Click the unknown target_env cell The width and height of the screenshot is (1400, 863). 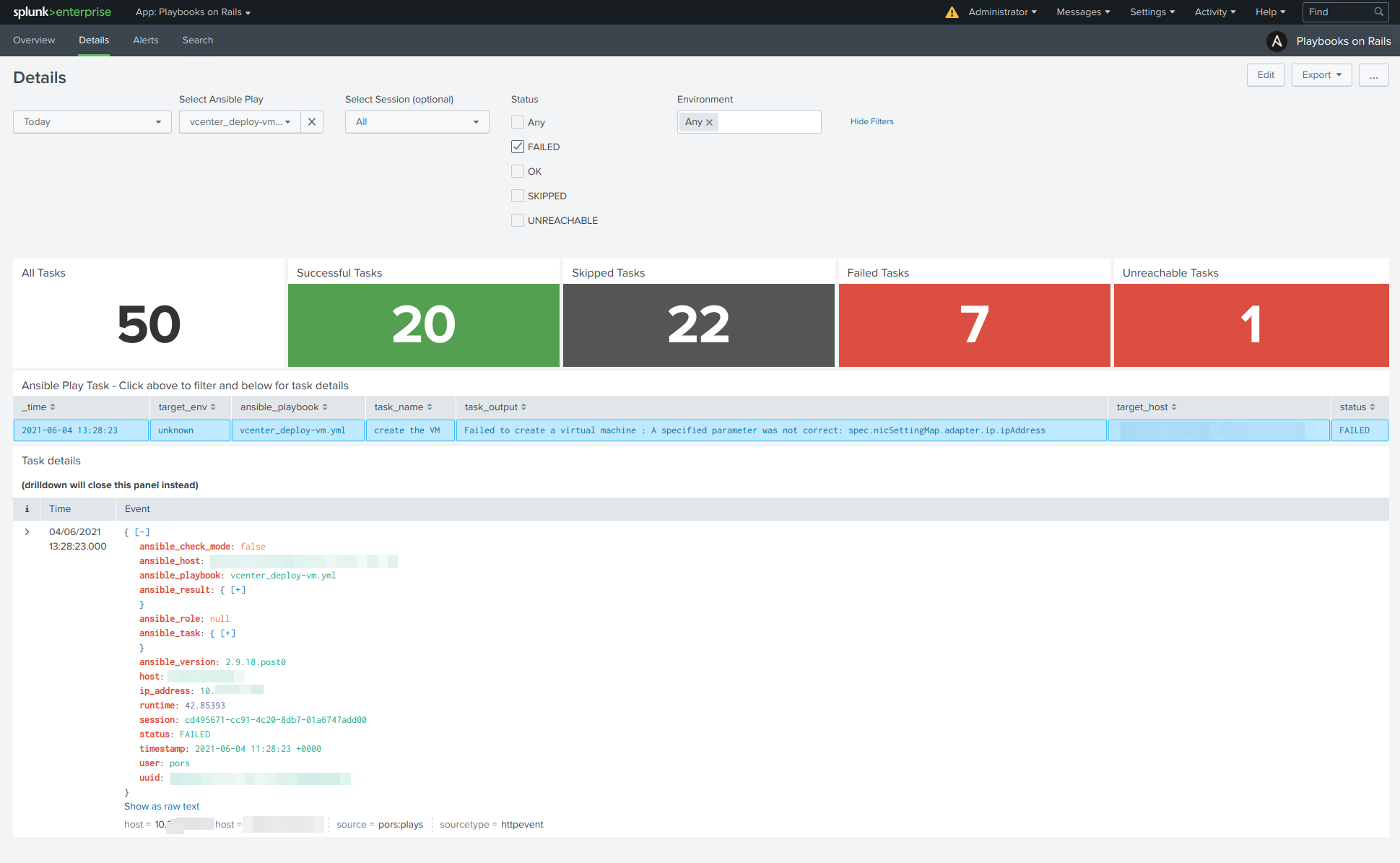tap(190, 430)
